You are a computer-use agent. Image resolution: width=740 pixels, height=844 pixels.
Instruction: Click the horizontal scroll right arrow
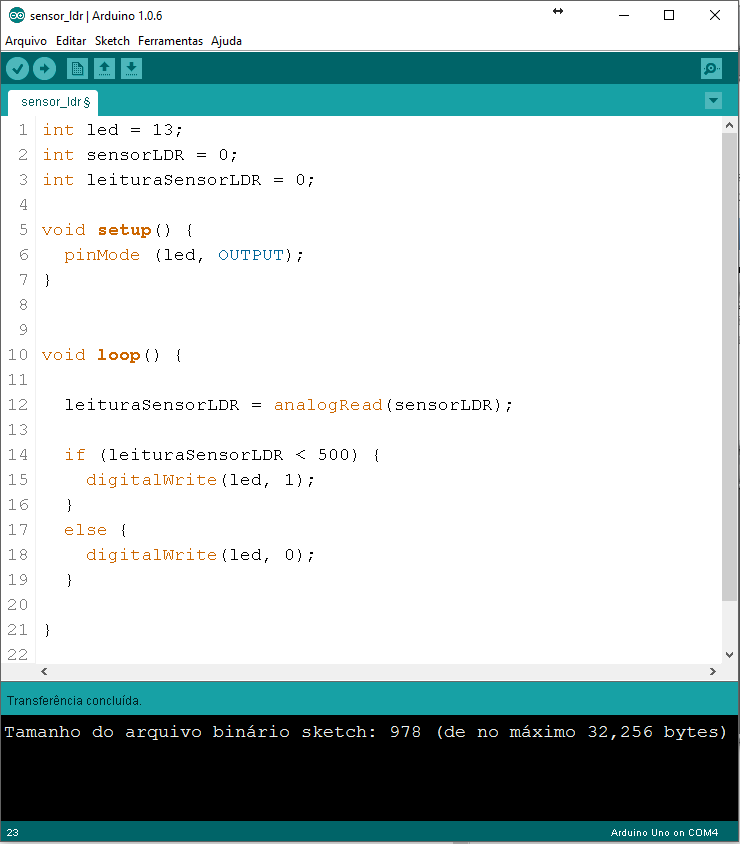(x=713, y=671)
